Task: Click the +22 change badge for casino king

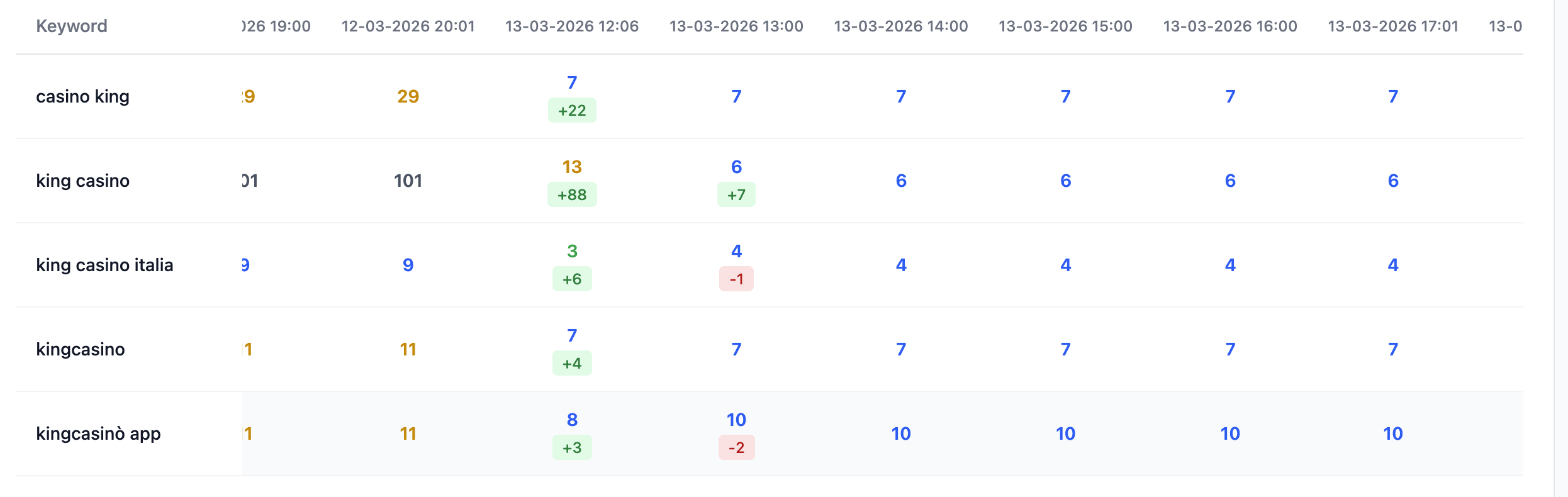Action: [x=572, y=111]
